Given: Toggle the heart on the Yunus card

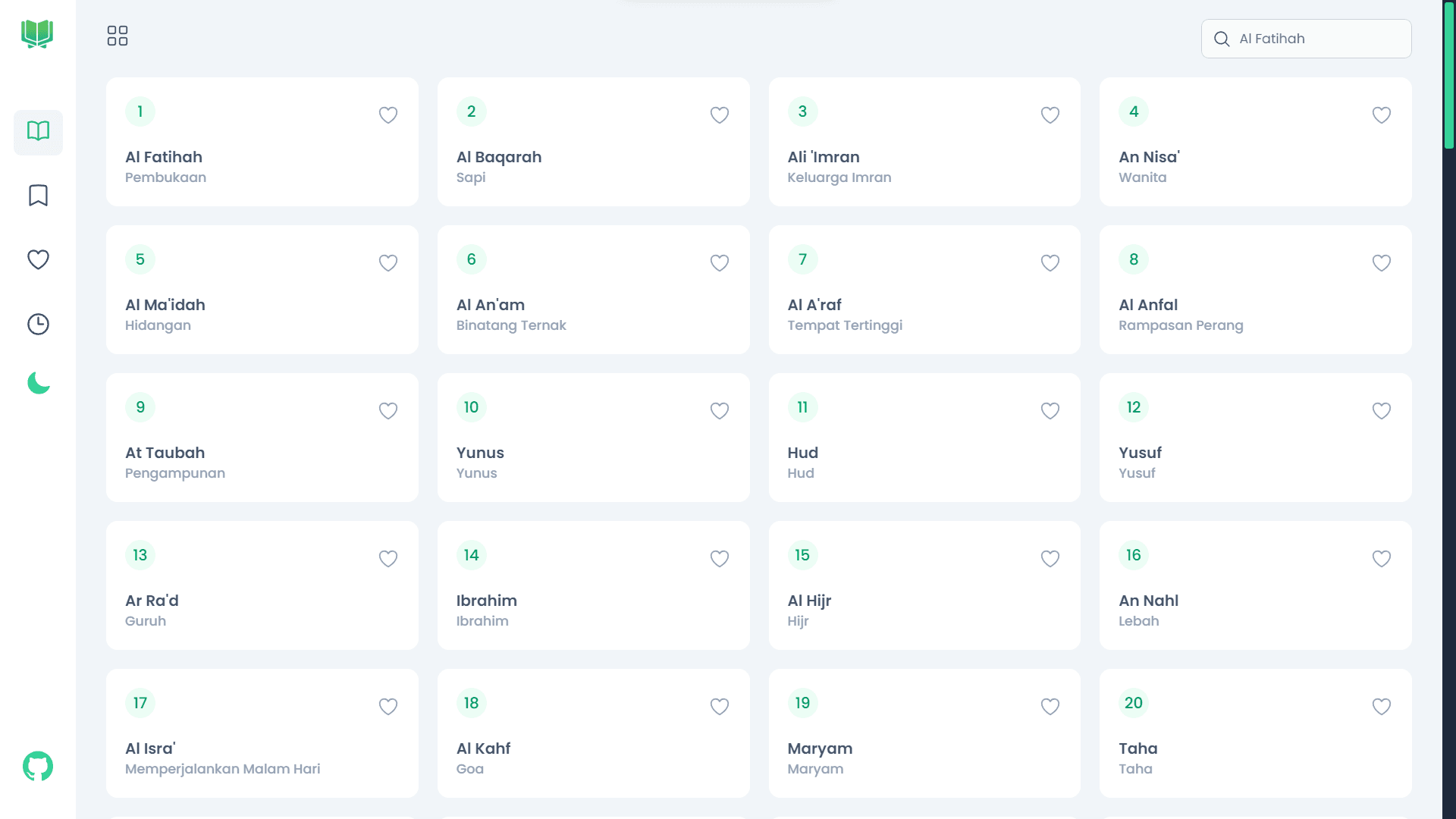Looking at the screenshot, I should pos(719,410).
